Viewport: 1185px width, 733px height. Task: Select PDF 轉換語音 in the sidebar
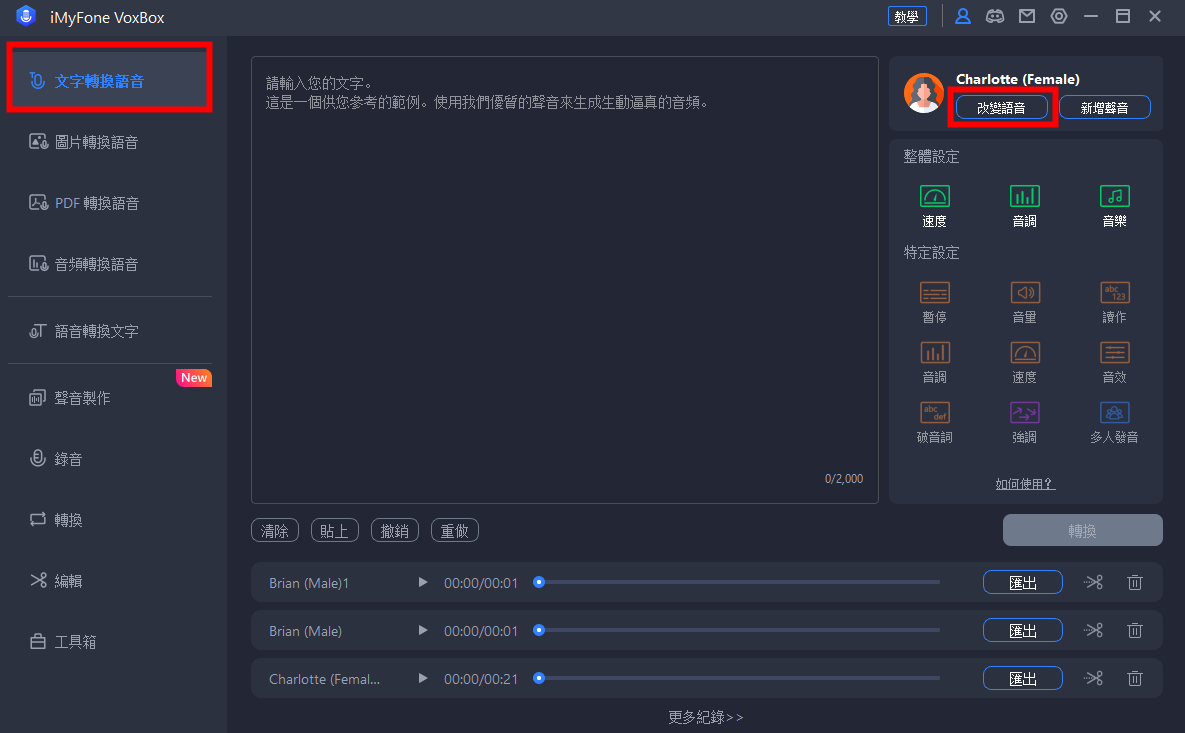pos(84,203)
